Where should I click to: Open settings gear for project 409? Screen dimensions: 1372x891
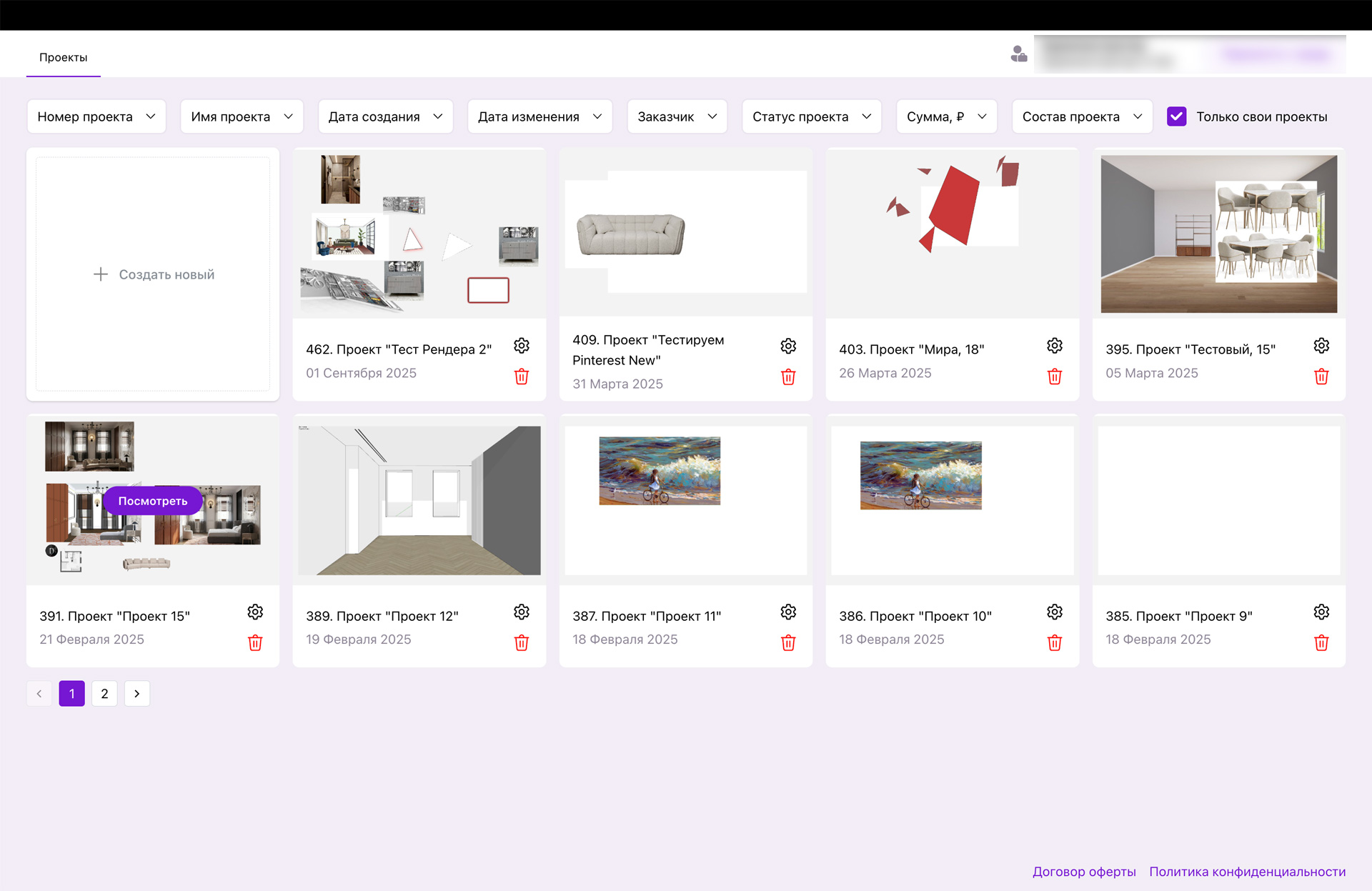pos(788,346)
